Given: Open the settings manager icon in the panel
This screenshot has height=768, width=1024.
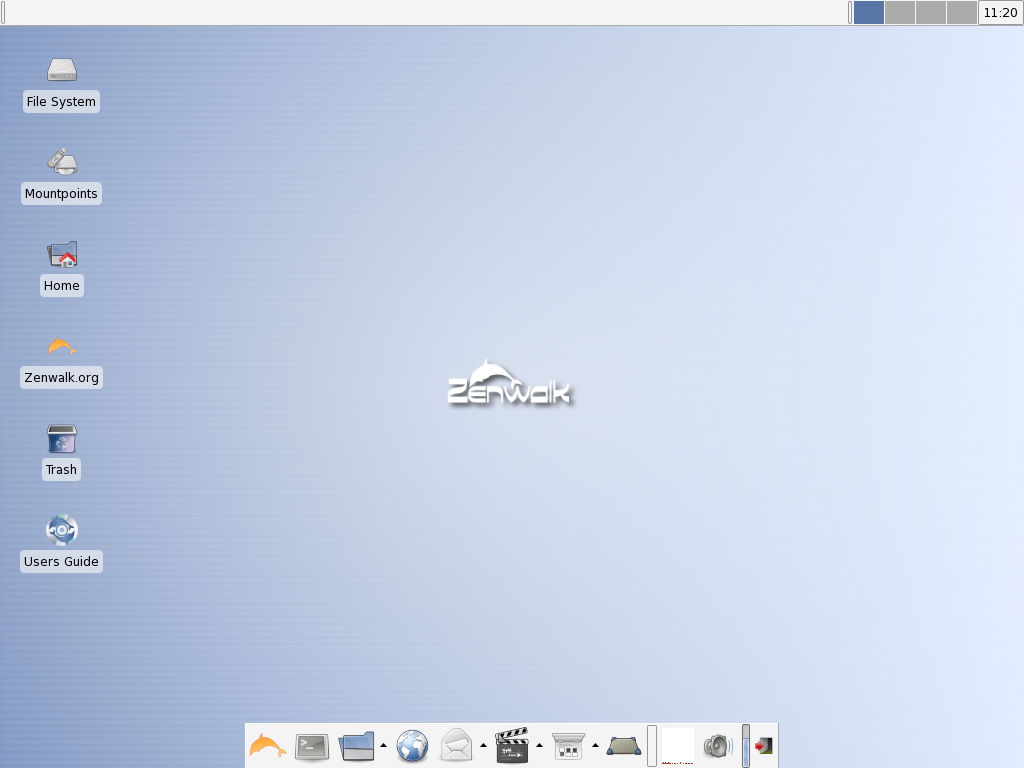Looking at the screenshot, I should 568,746.
